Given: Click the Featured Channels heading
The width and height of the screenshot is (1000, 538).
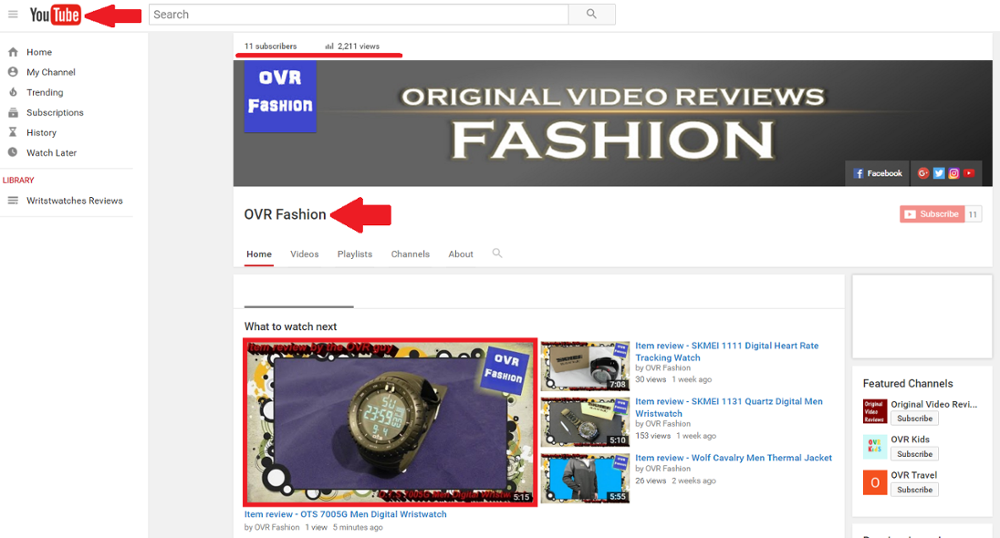Looking at the screenshot, I should pos(908,383).
